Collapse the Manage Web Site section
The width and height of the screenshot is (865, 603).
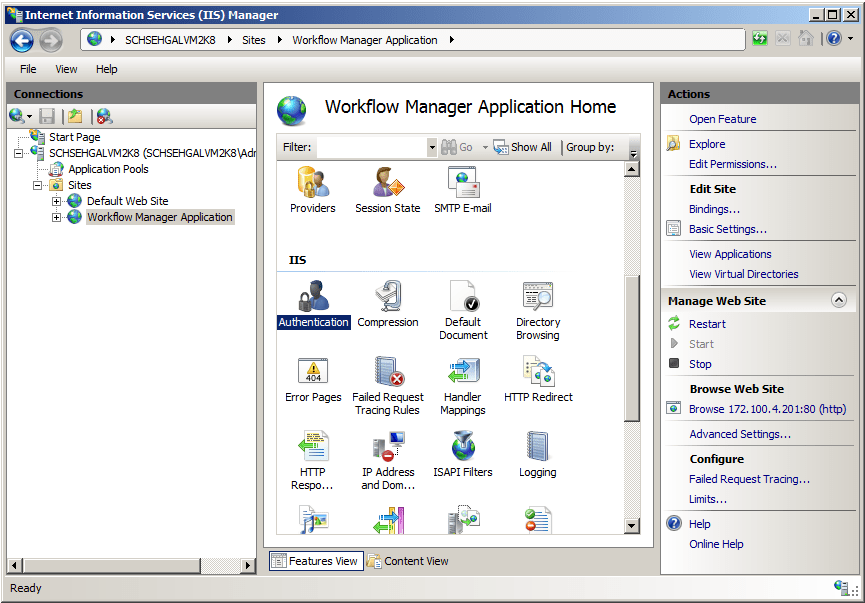[x=839, y=300]
